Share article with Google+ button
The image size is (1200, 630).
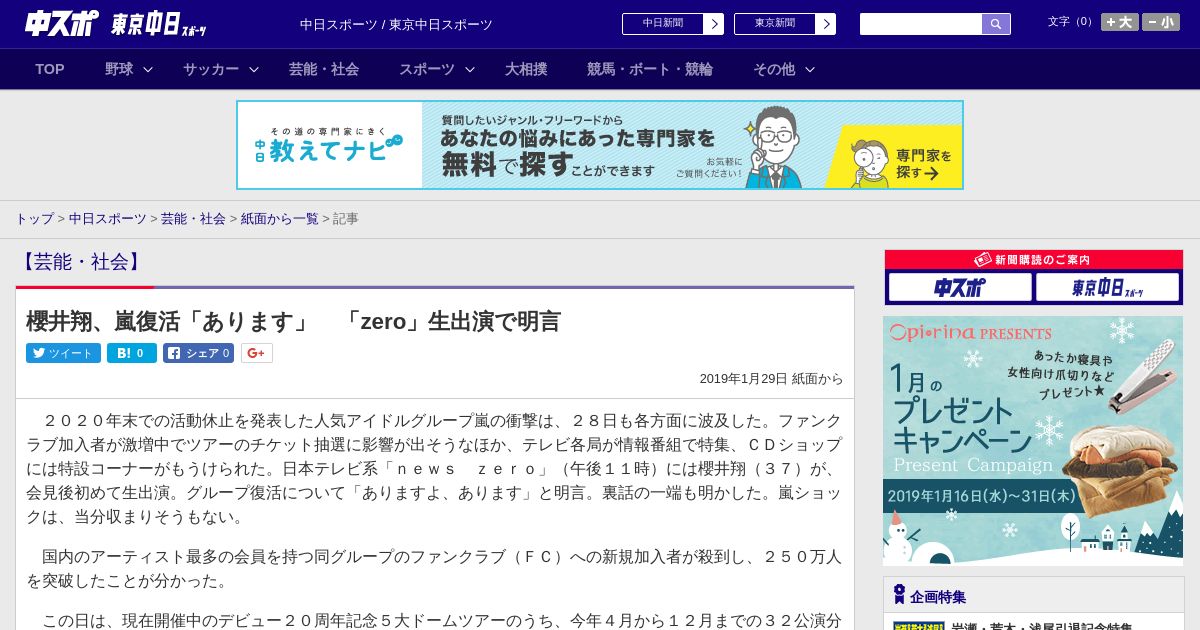pyautogui.click(x=257, y=353)
